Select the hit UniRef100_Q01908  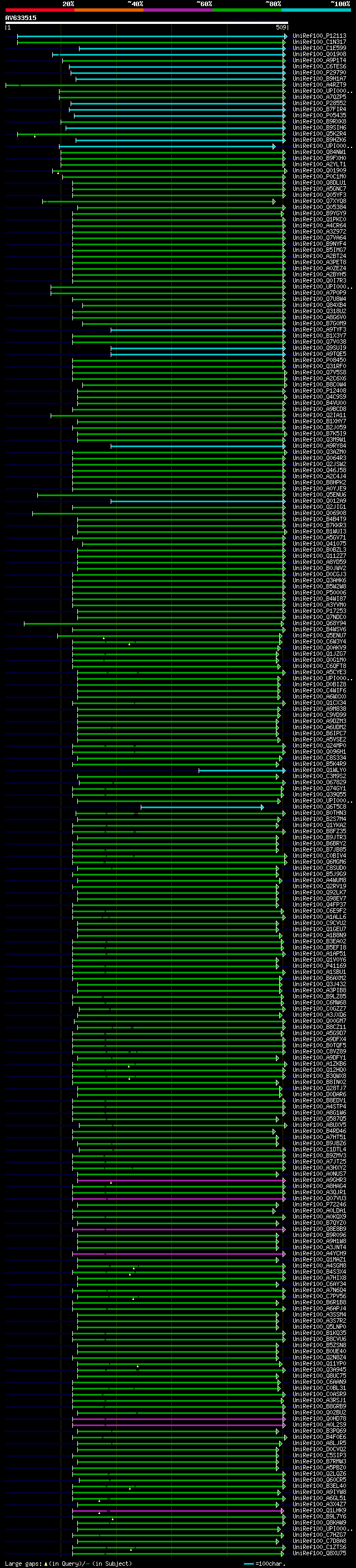[319, 54]
